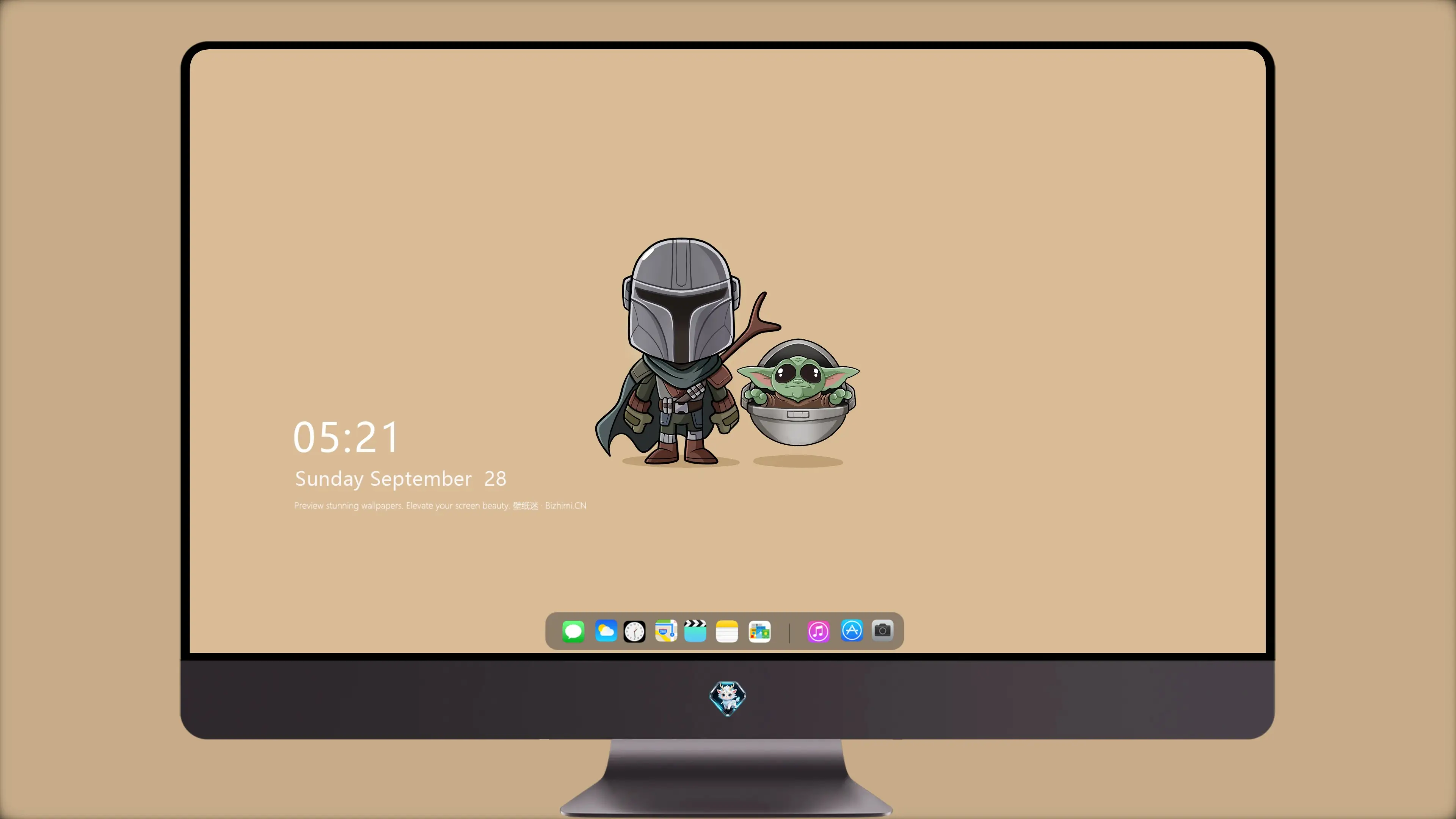Launch the Weather app from the dock

tap(606, 631)
